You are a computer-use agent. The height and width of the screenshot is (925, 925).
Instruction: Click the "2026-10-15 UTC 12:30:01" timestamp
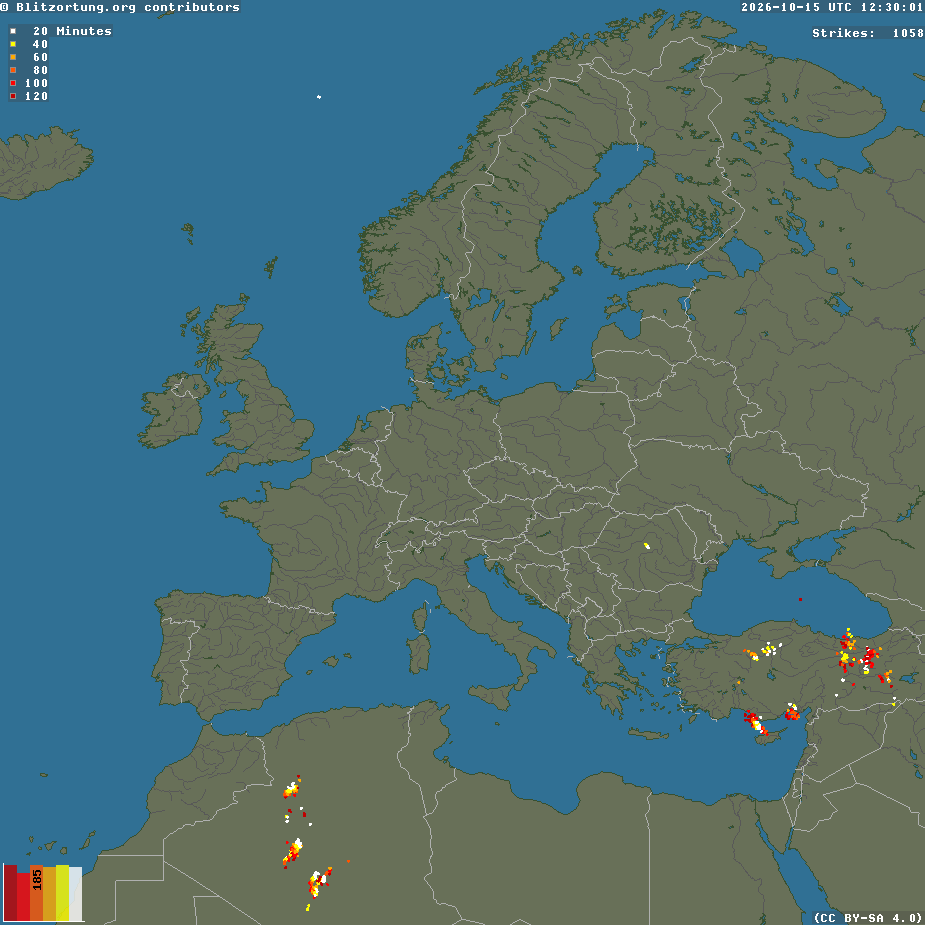coord(832,7)
